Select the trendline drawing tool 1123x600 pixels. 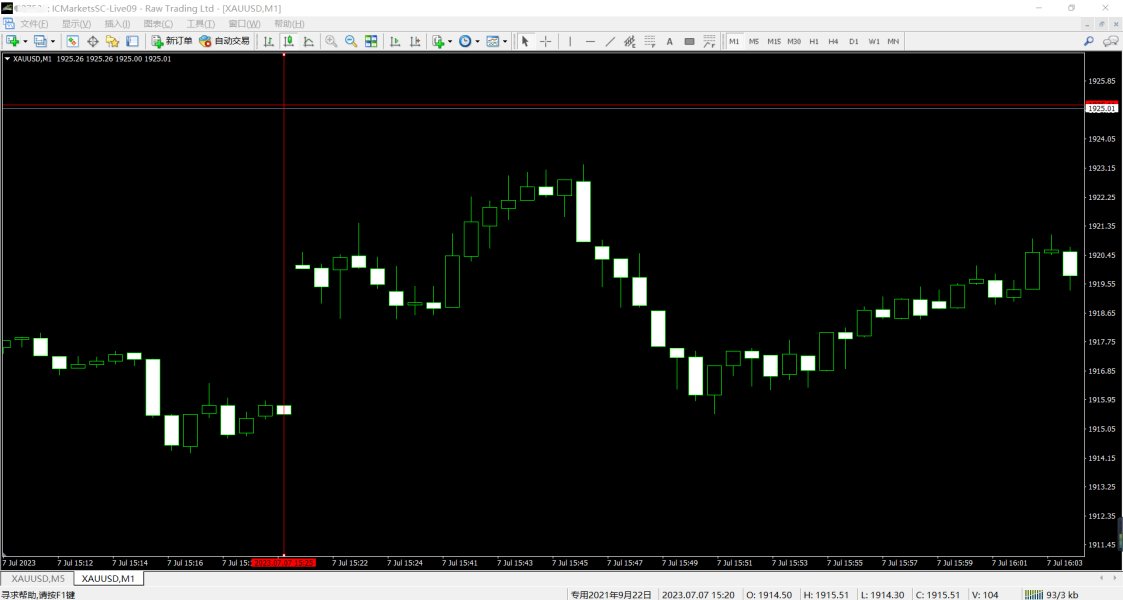pyautogui.click(x=610, y=42)
